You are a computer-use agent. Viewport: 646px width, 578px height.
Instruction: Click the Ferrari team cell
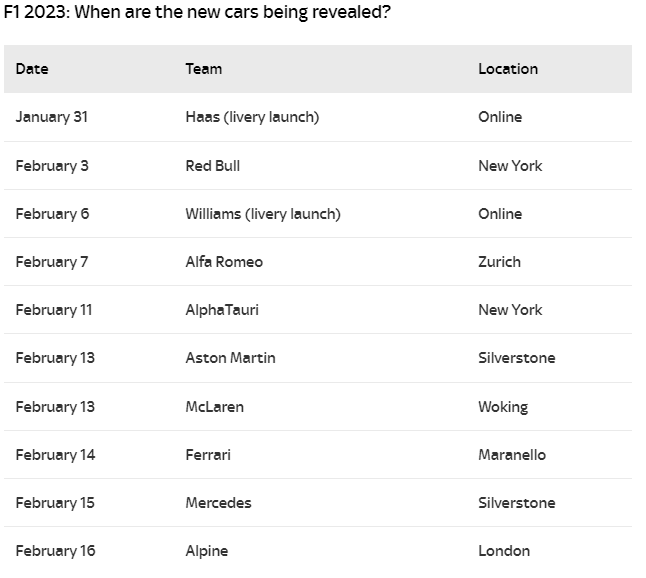click(208, 455)
